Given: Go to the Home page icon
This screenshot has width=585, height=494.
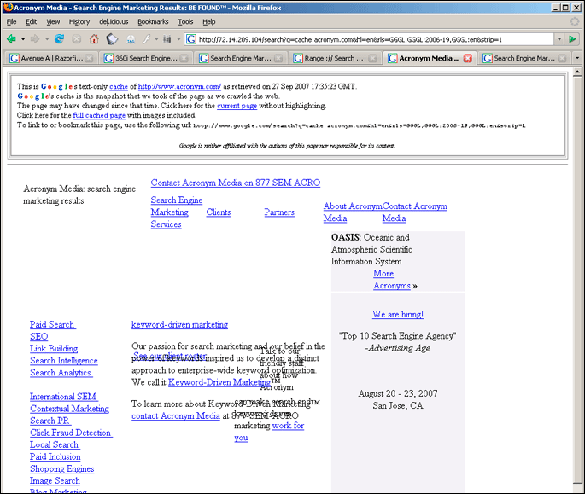Looking at the screenshot, I should [94, 38].
